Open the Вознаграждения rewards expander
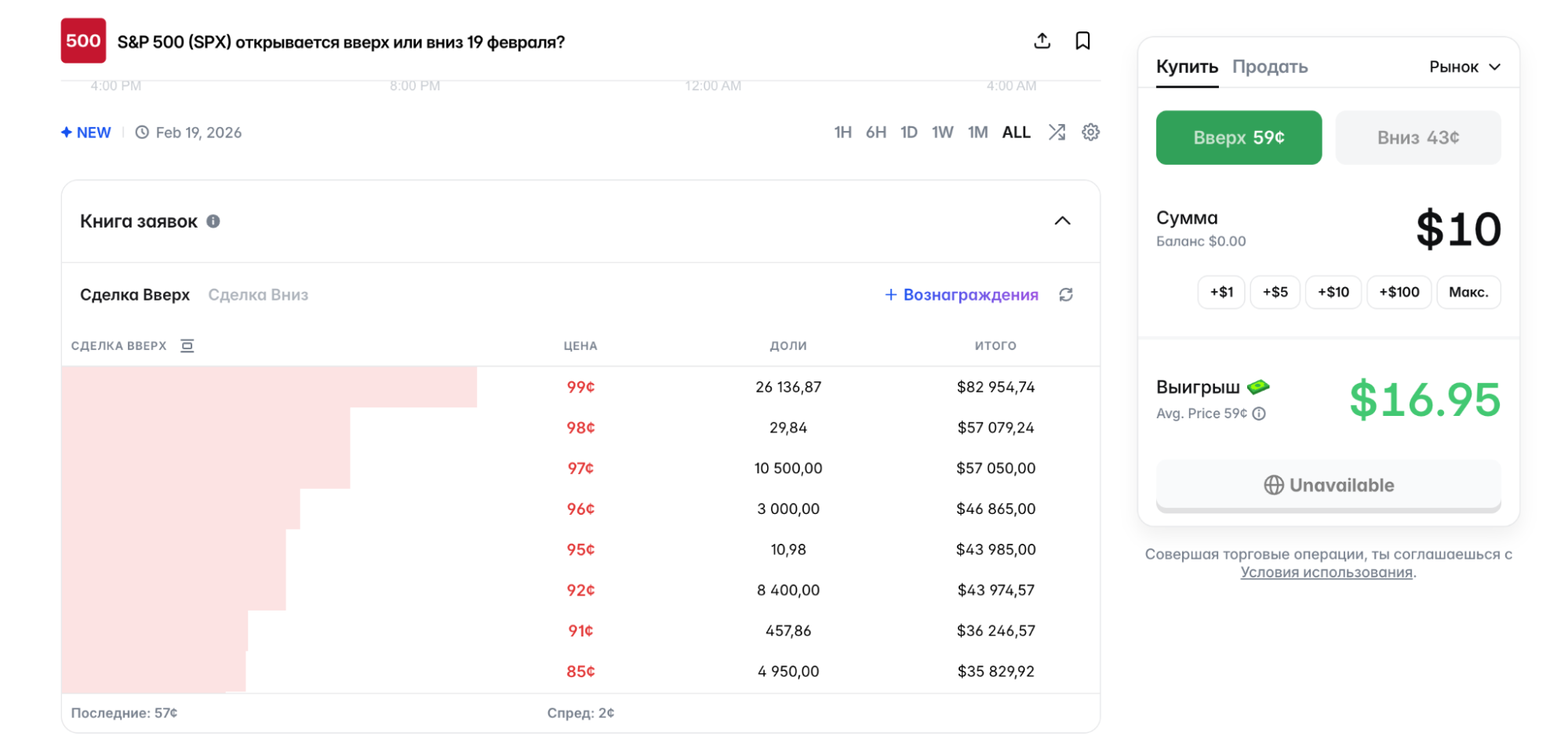The image size is (1568, 751). (x=962, y=294)
